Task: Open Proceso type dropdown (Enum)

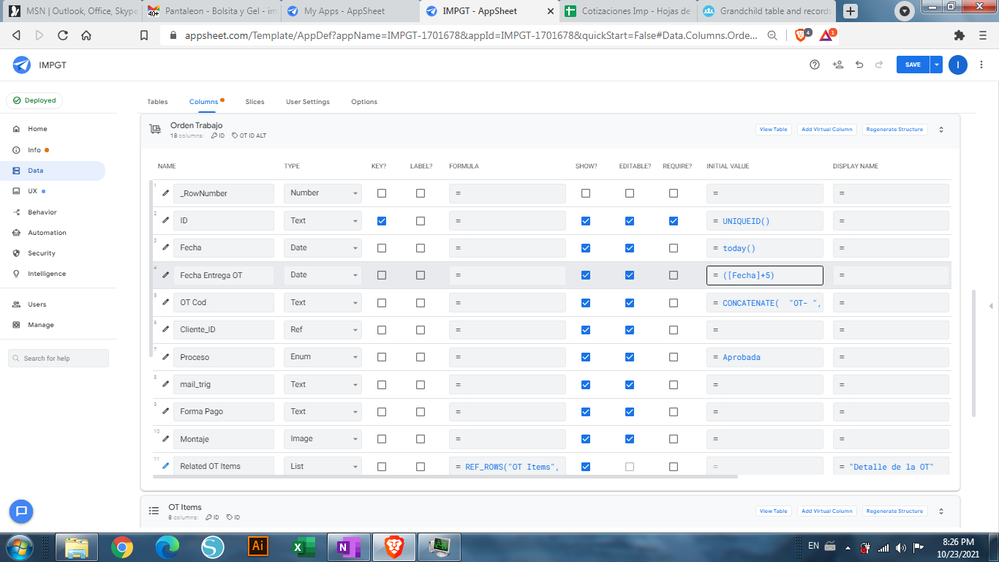Action: 322,357
